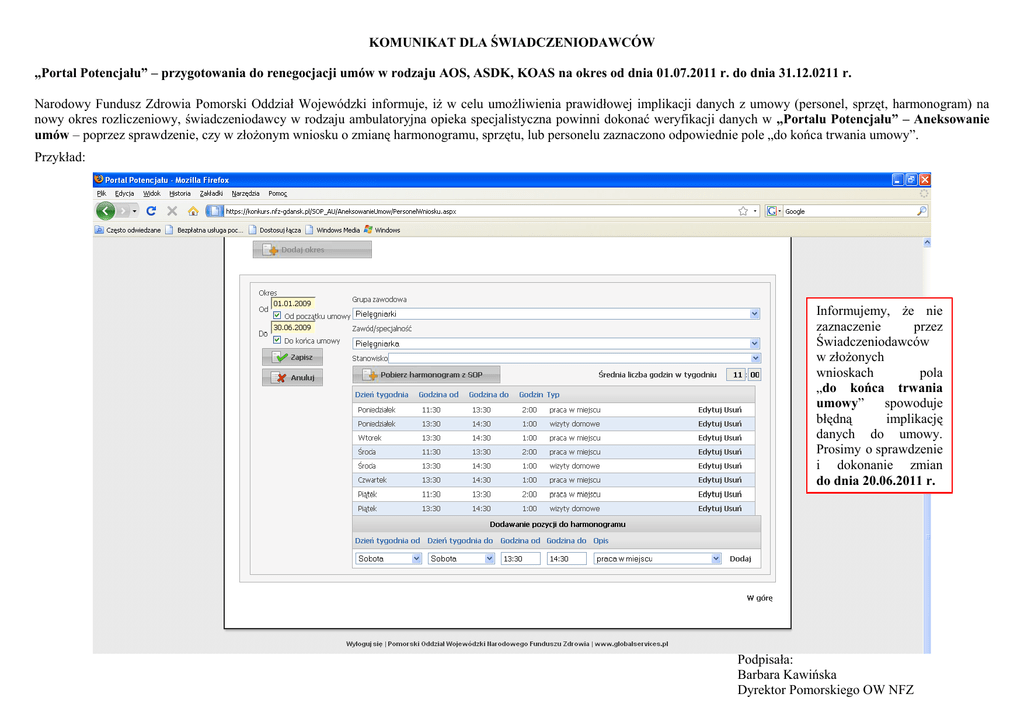
Task: Open the 'Dzień tygodnia od' Sobota dropdown
Action: pos(416,559)
